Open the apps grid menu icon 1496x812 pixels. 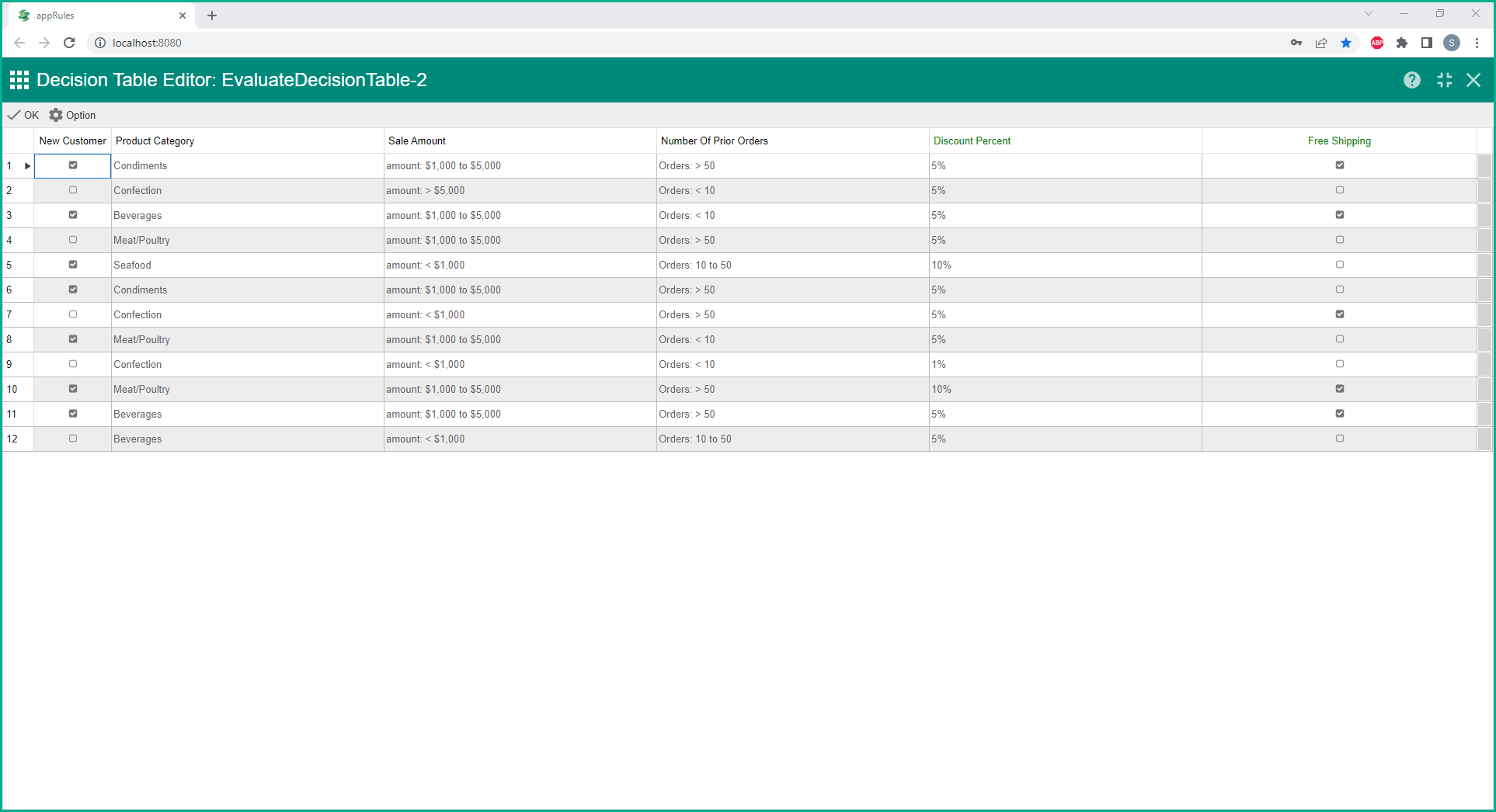point(19,80)
